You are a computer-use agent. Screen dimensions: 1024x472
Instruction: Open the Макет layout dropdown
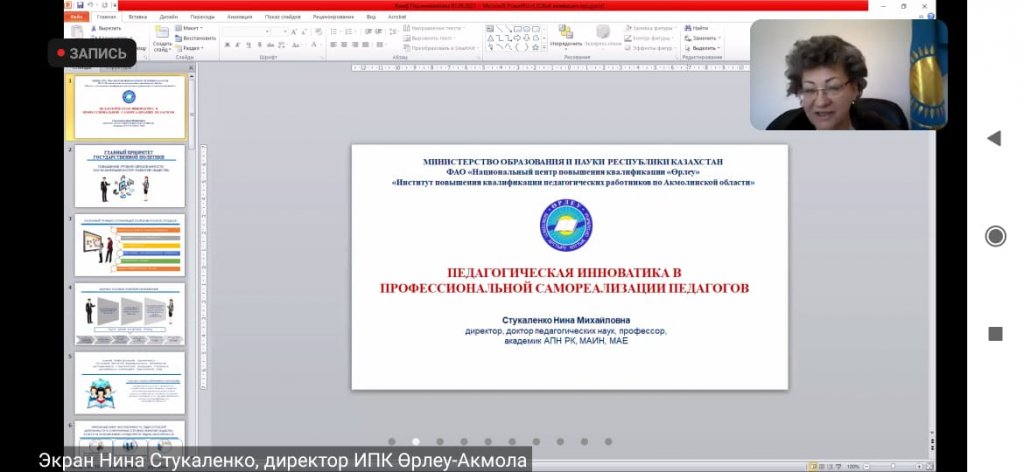coord(189,29)
